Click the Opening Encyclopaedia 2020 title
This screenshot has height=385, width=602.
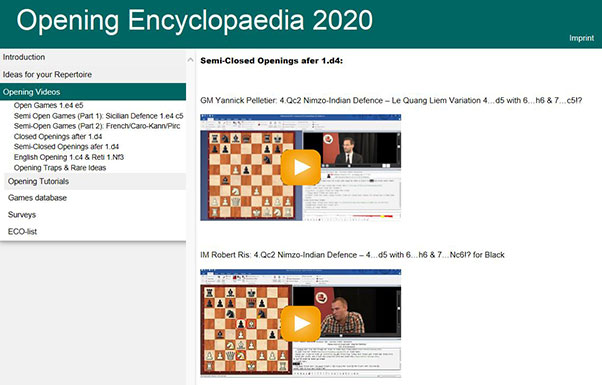coord(194,20)
